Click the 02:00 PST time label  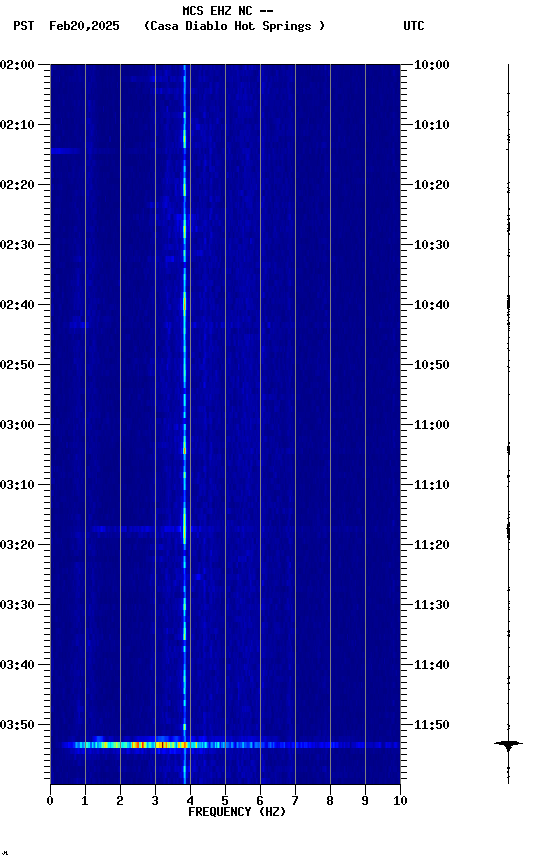(17, 65)
